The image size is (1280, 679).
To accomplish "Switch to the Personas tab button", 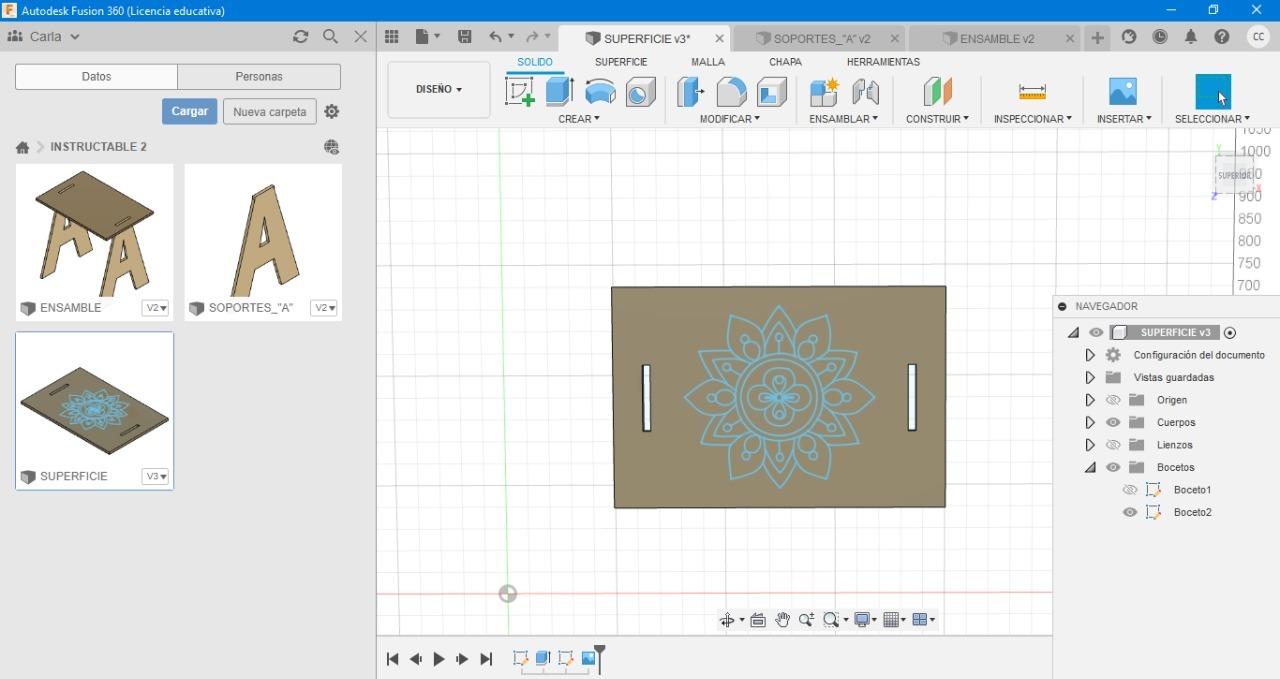I will pos(259,77).
